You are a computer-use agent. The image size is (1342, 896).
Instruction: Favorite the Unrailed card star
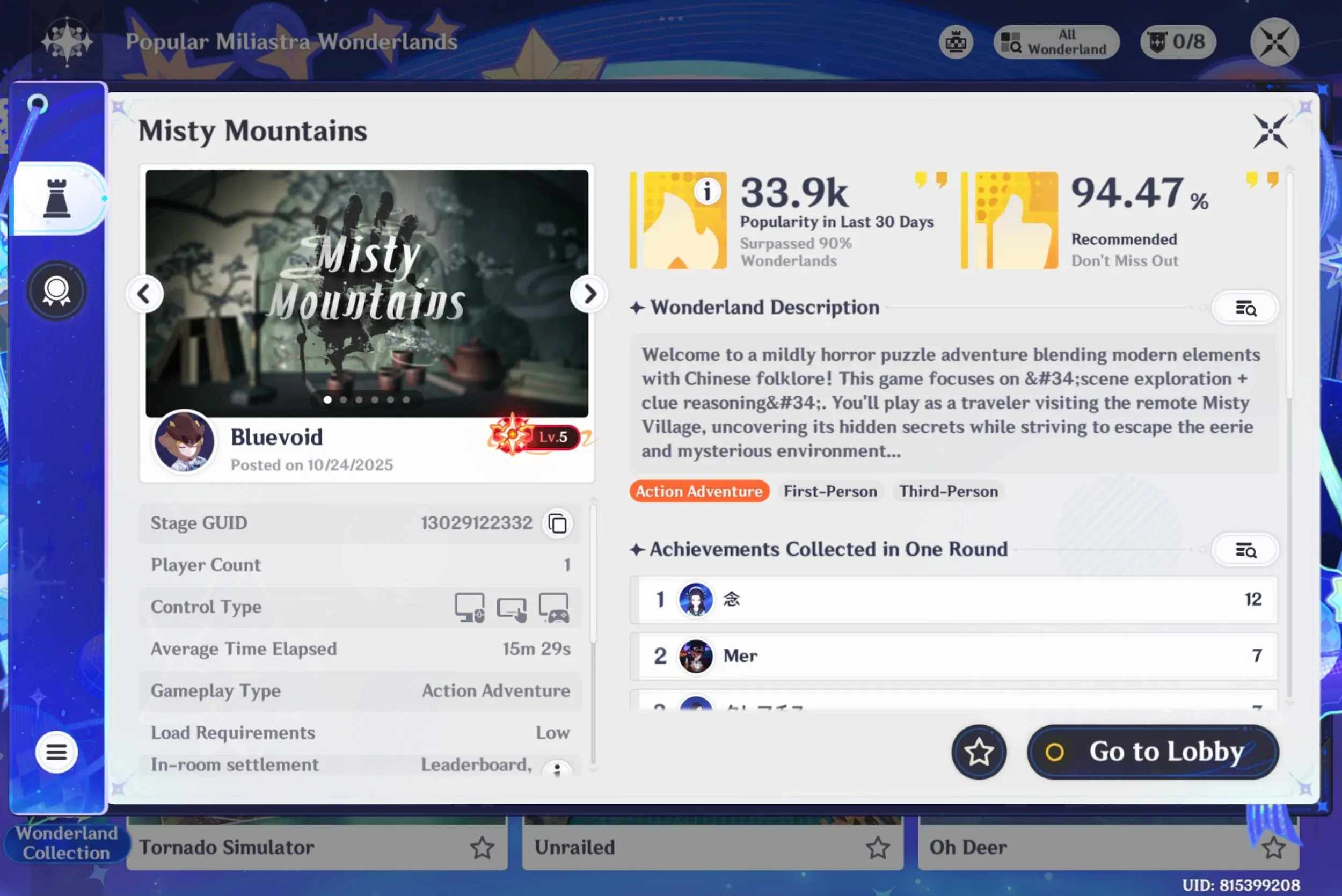(x=877, y=848)
